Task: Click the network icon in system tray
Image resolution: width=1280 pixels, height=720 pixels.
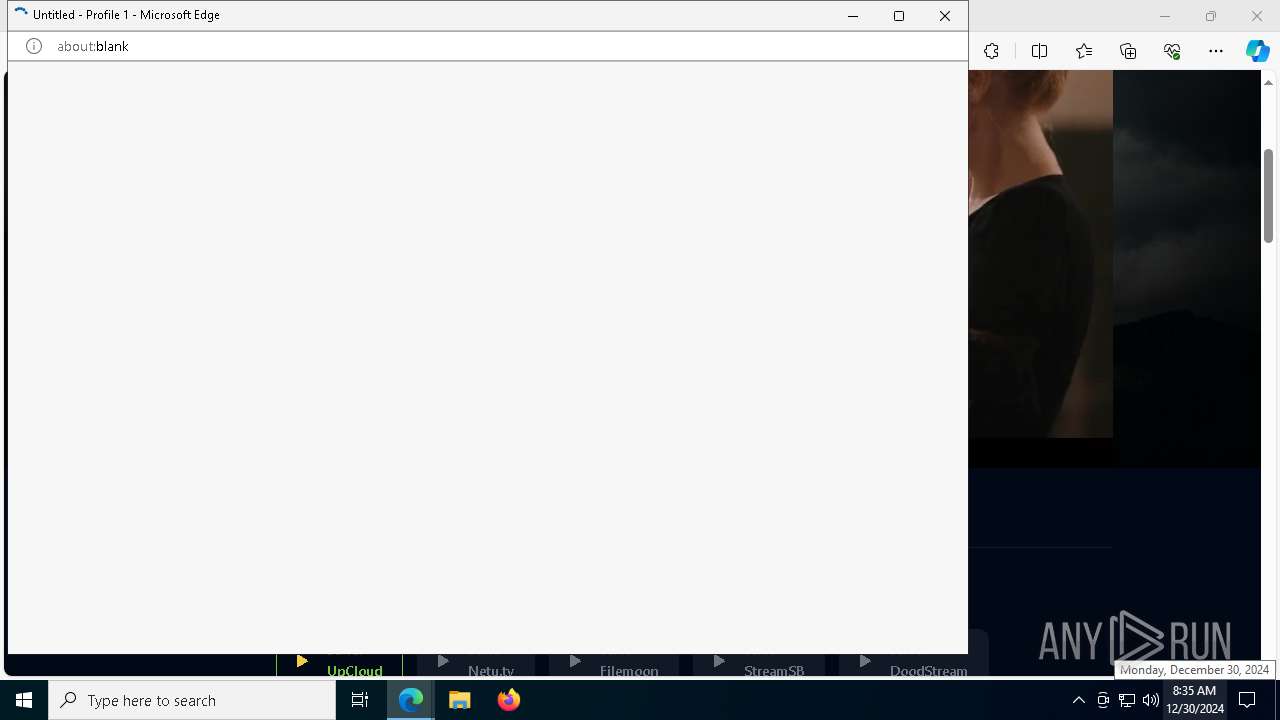Action: pos(1127,700)
